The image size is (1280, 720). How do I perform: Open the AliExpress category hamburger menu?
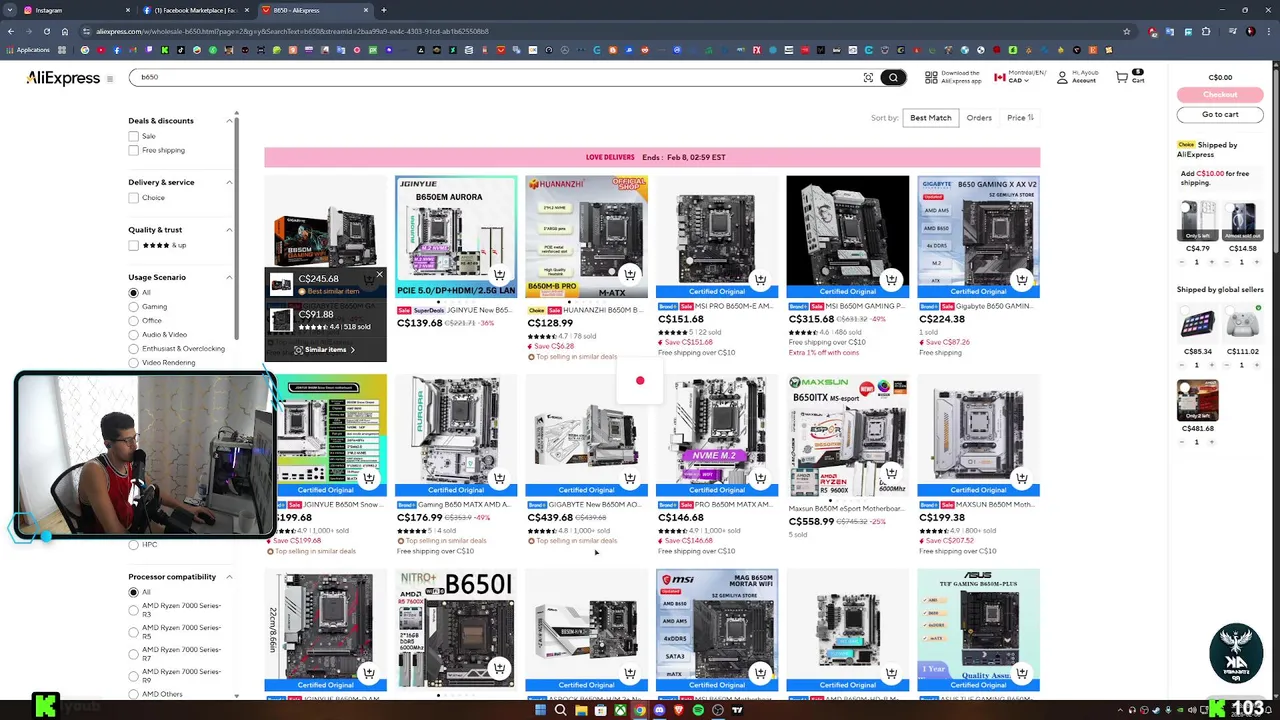point(109,78)
